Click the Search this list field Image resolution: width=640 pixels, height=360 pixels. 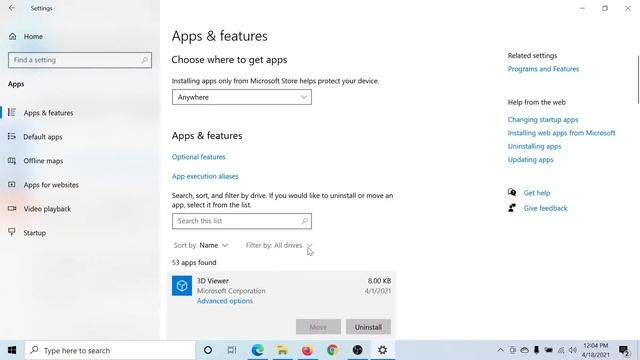(x=242, y=221)
